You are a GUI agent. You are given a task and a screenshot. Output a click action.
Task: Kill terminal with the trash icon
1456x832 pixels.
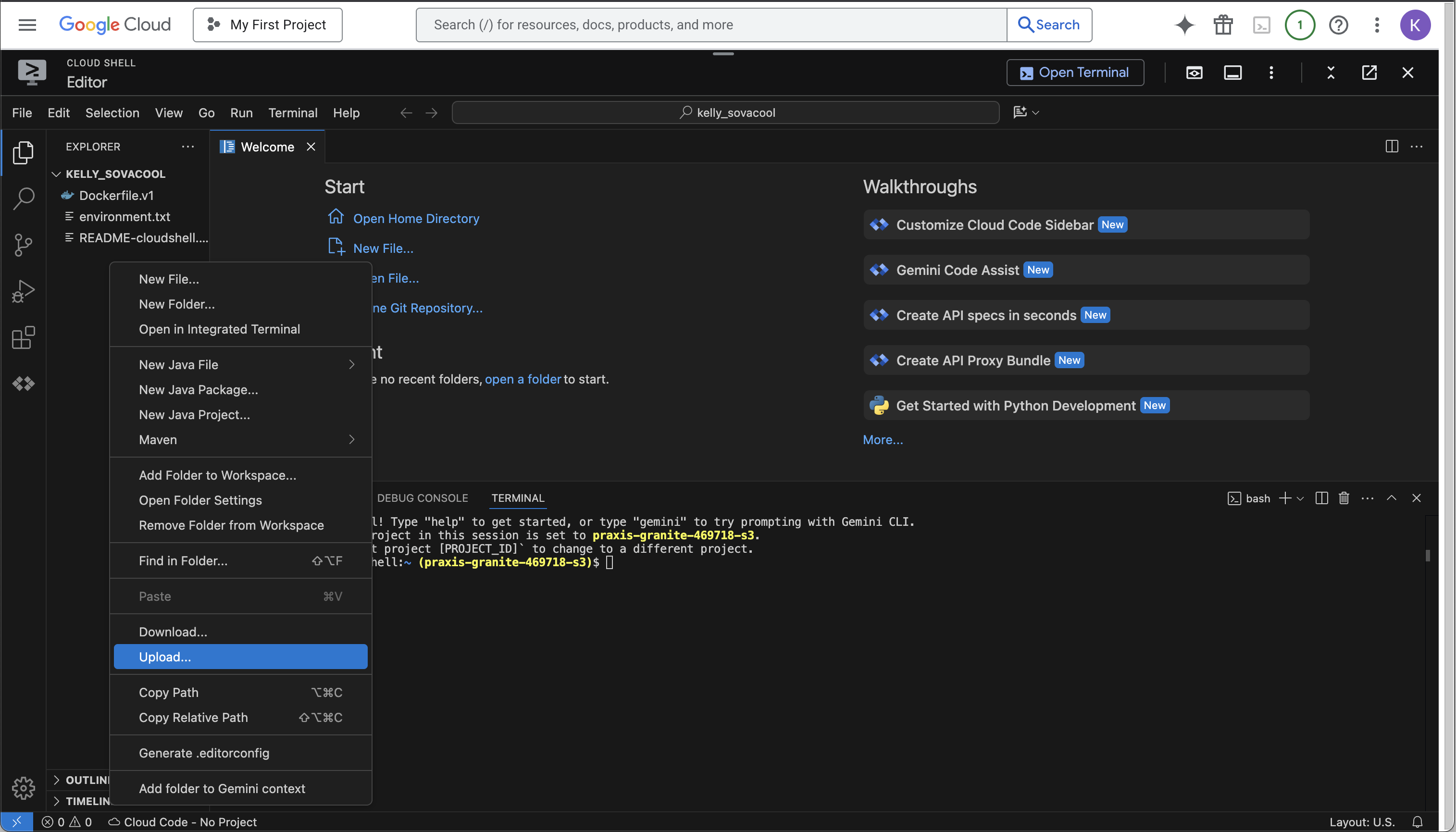[1344, 498]
